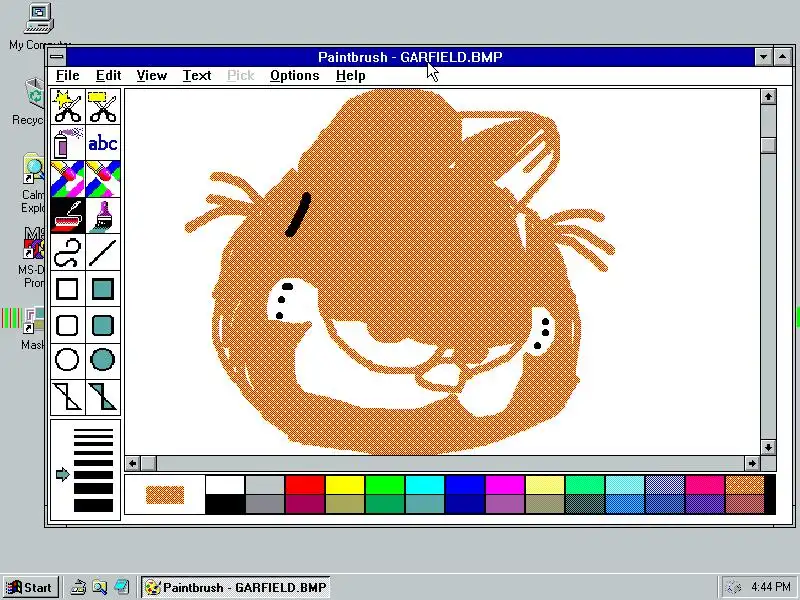Click the system tray icon beside the clock
800x600 pixels.
point(733,587)
